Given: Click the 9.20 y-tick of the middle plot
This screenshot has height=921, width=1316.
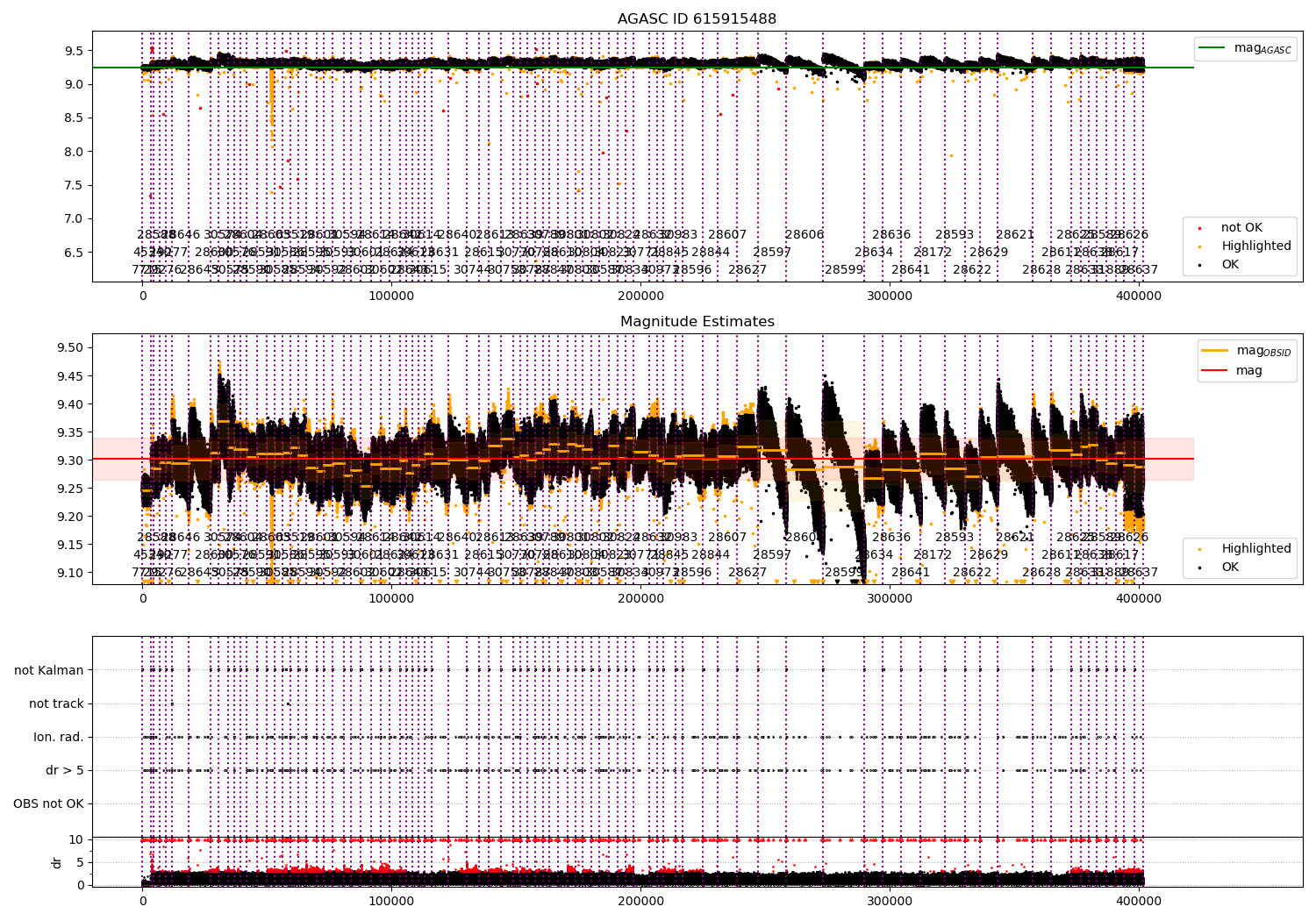Looking at the screenshot, I should point(70,518).
